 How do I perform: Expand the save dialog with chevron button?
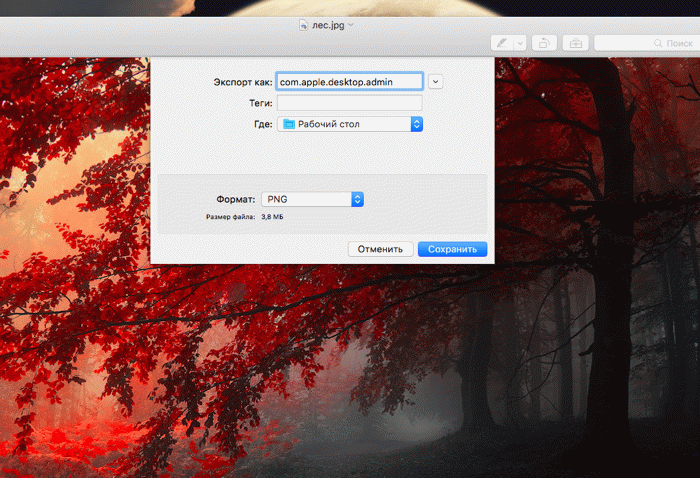[x=436, y=82]
